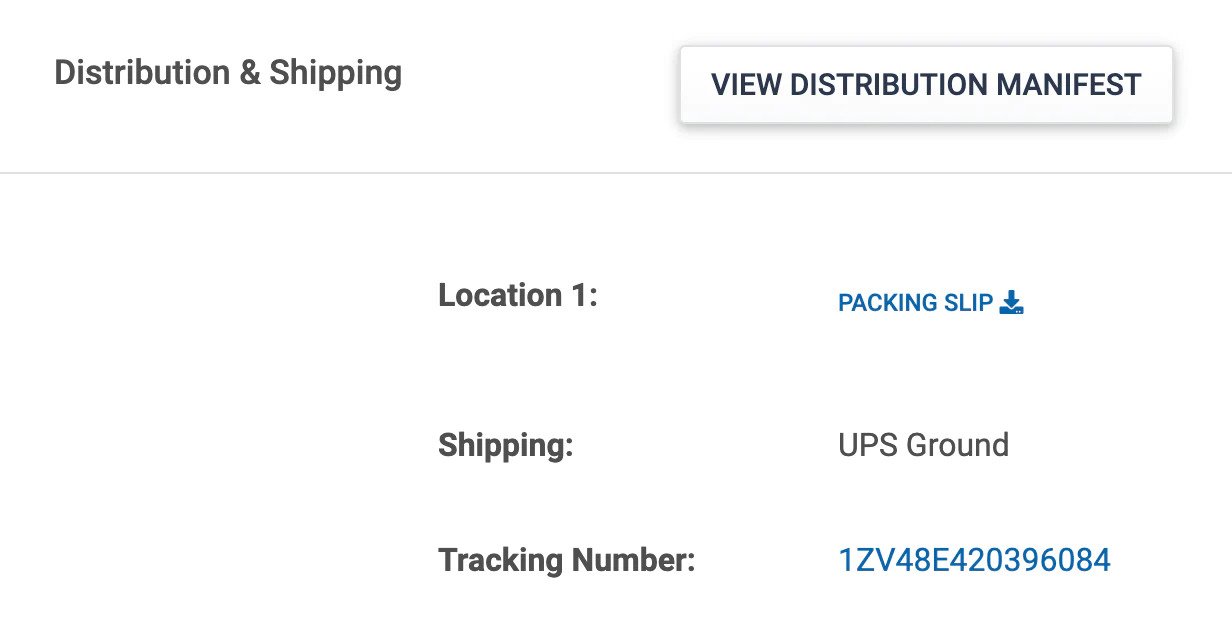The image size is (1232, 624).
Task: Open tracking number 1ZV48E420396084
Action: click(x=974, y=560)
